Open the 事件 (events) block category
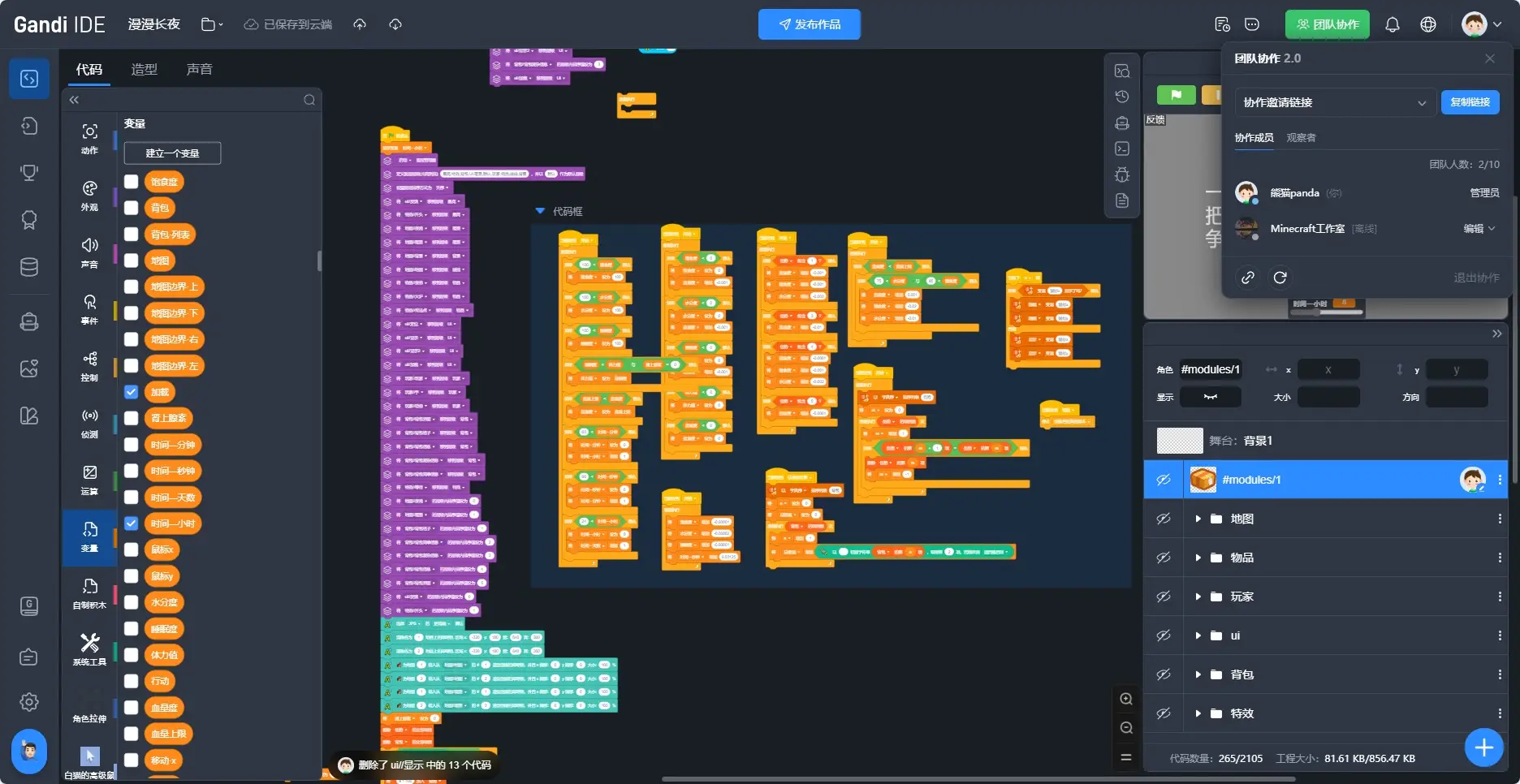Screen dimensions: 1520x784 (x=89, y=309)
